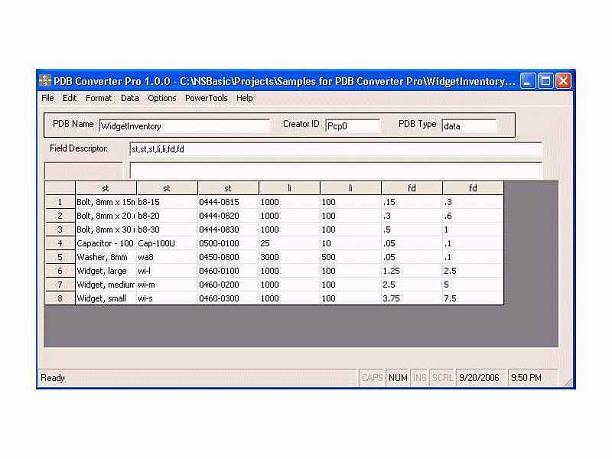Select row header 4
Image resolution: width=612 pixels, height=459 pixels.
click(60, 244)
